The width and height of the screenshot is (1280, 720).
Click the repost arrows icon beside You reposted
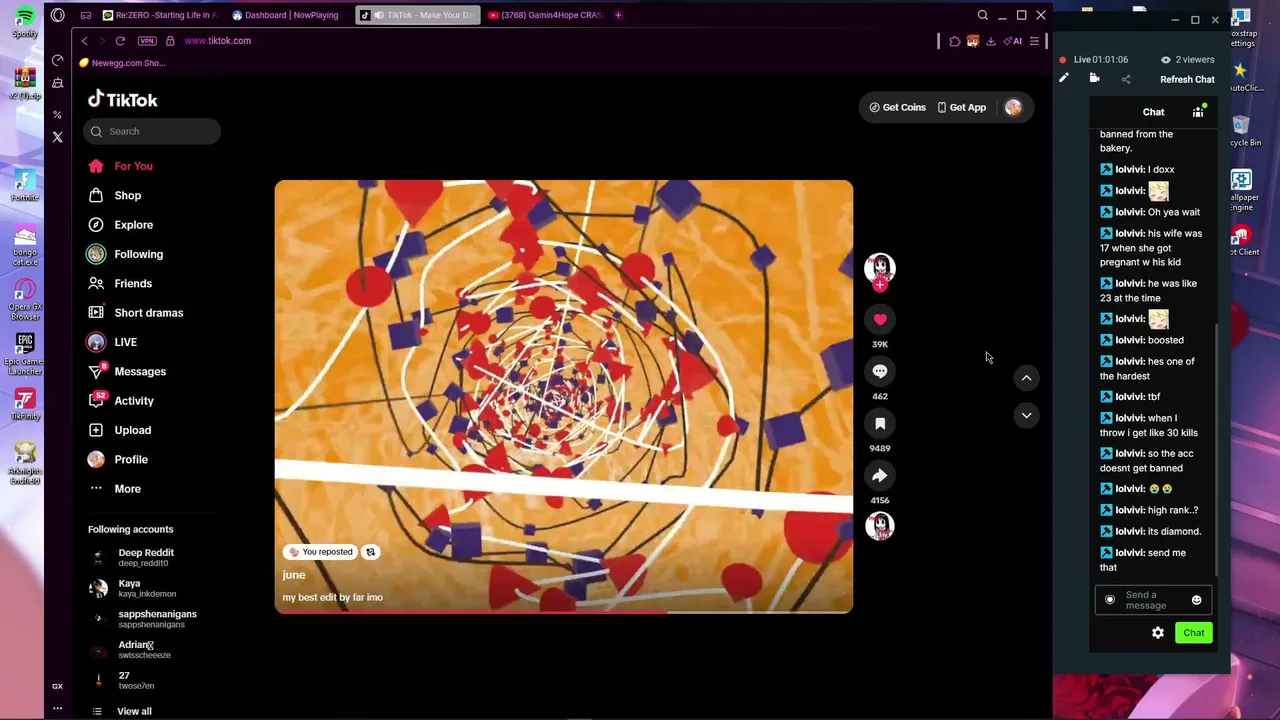tap(370, 552)
